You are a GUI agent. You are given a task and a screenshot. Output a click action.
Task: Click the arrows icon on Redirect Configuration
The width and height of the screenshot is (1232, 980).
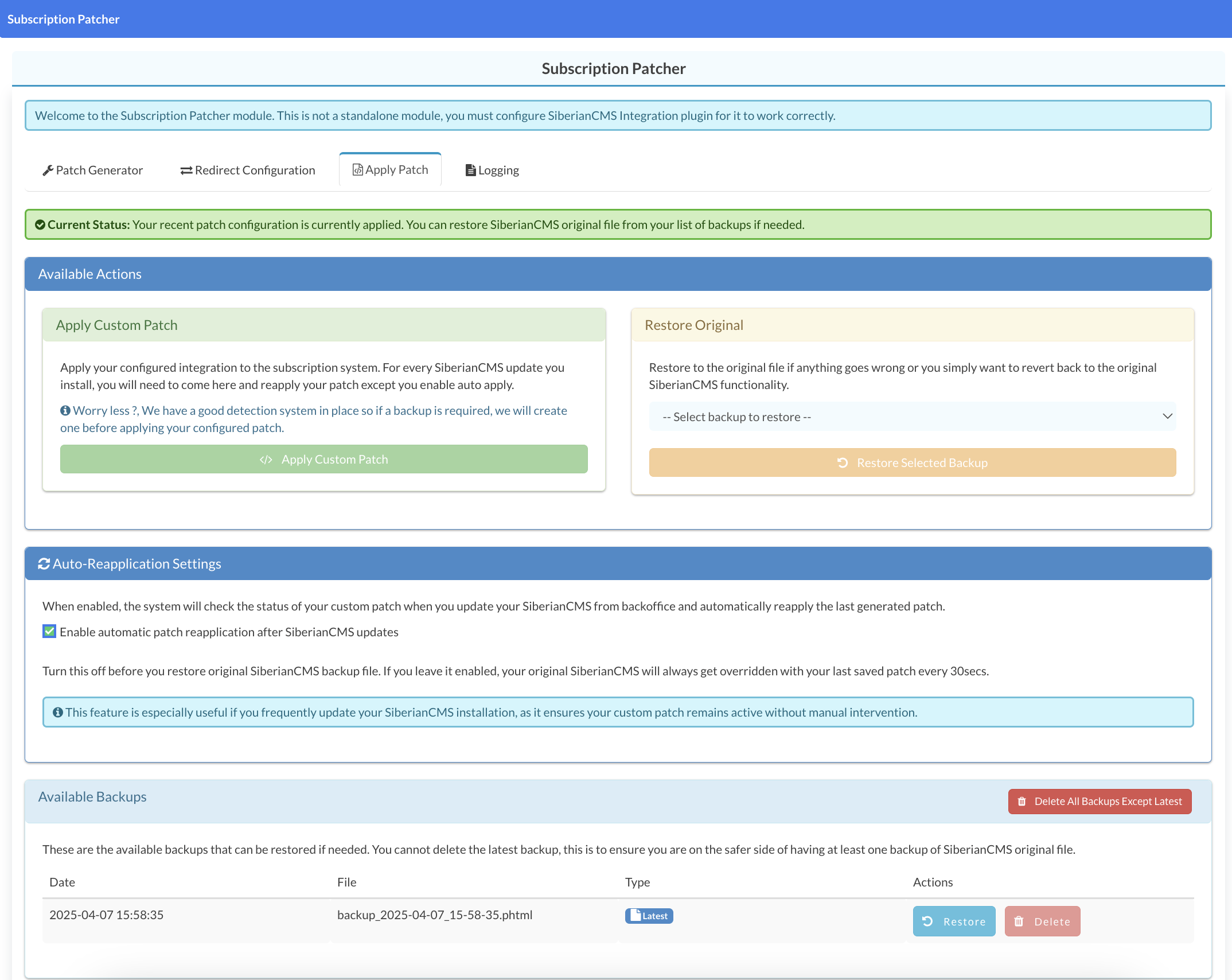point(186,170)
